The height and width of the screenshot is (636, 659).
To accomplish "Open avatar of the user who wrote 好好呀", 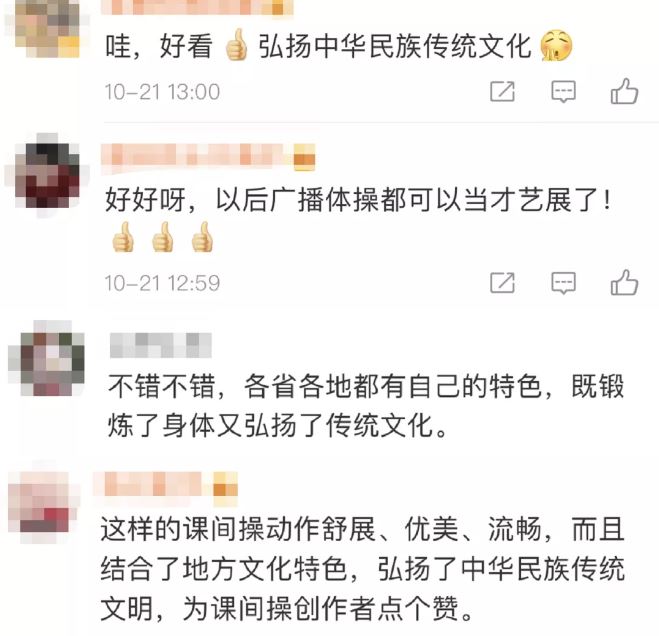I will (47, 175).
